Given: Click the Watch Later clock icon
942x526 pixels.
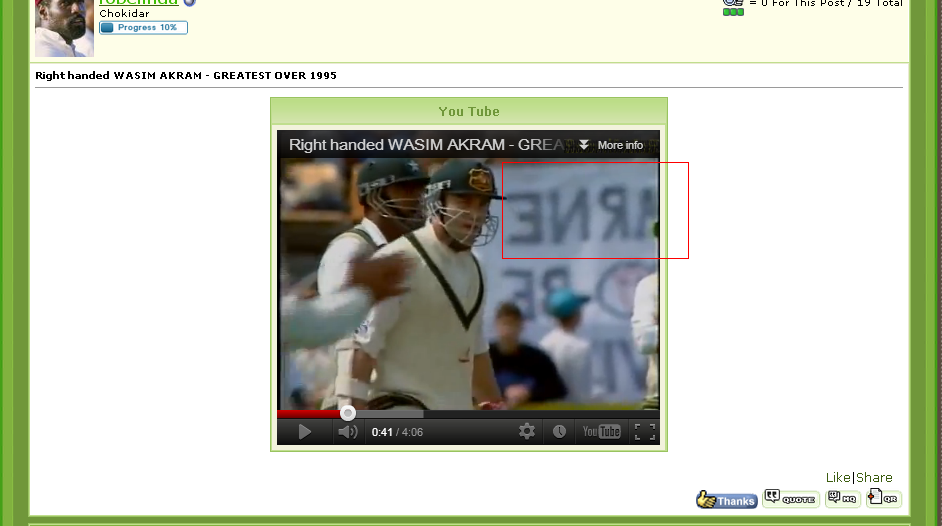Looking at the screenshot, I should pos(559,431).
